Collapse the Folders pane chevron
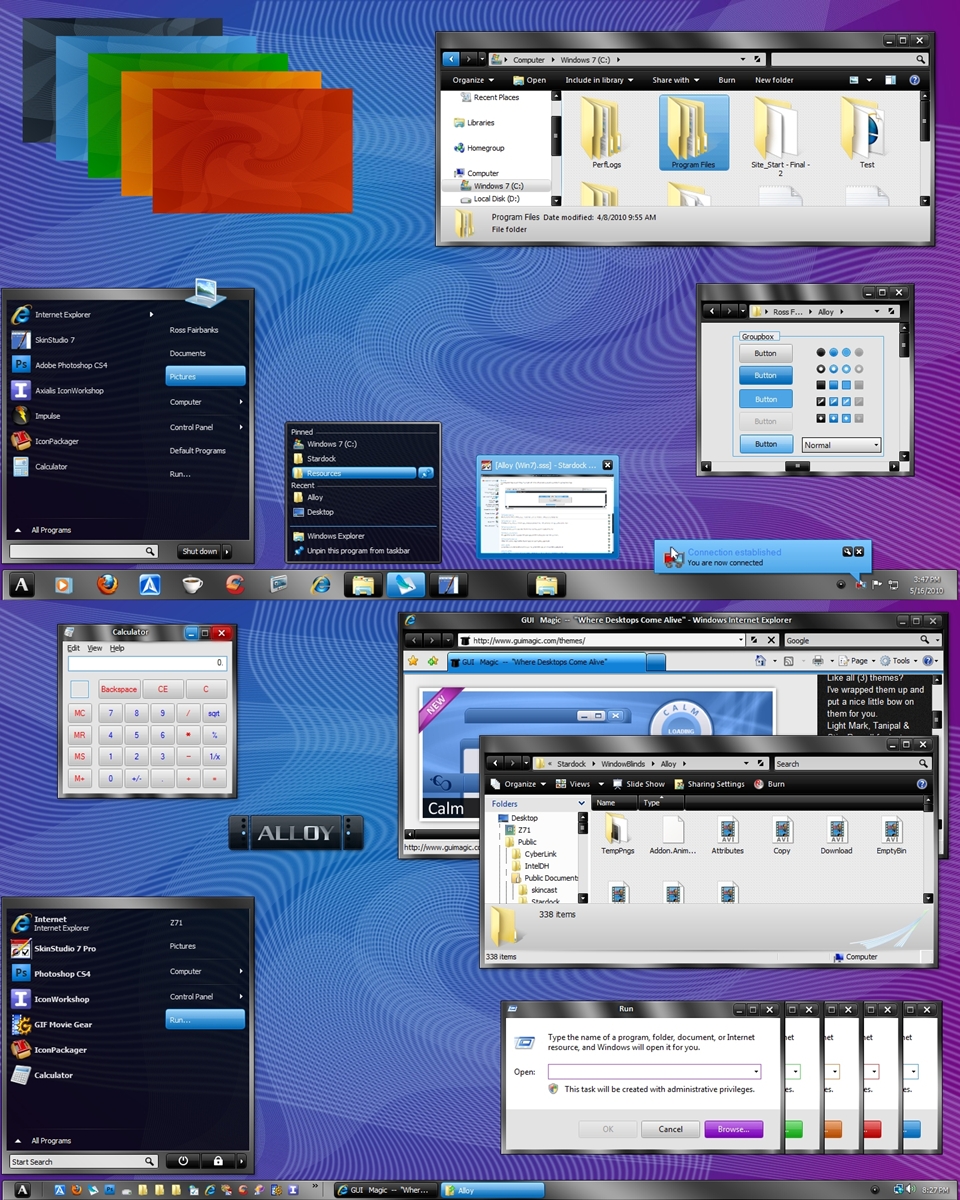 click(581, 803)
